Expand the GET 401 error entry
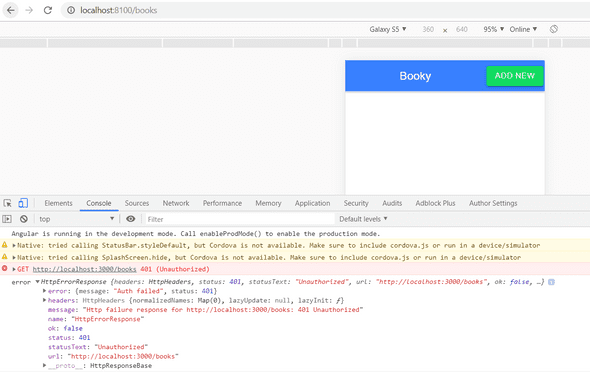This screenshot has width=590, height=373. click(x=14, y=269)
